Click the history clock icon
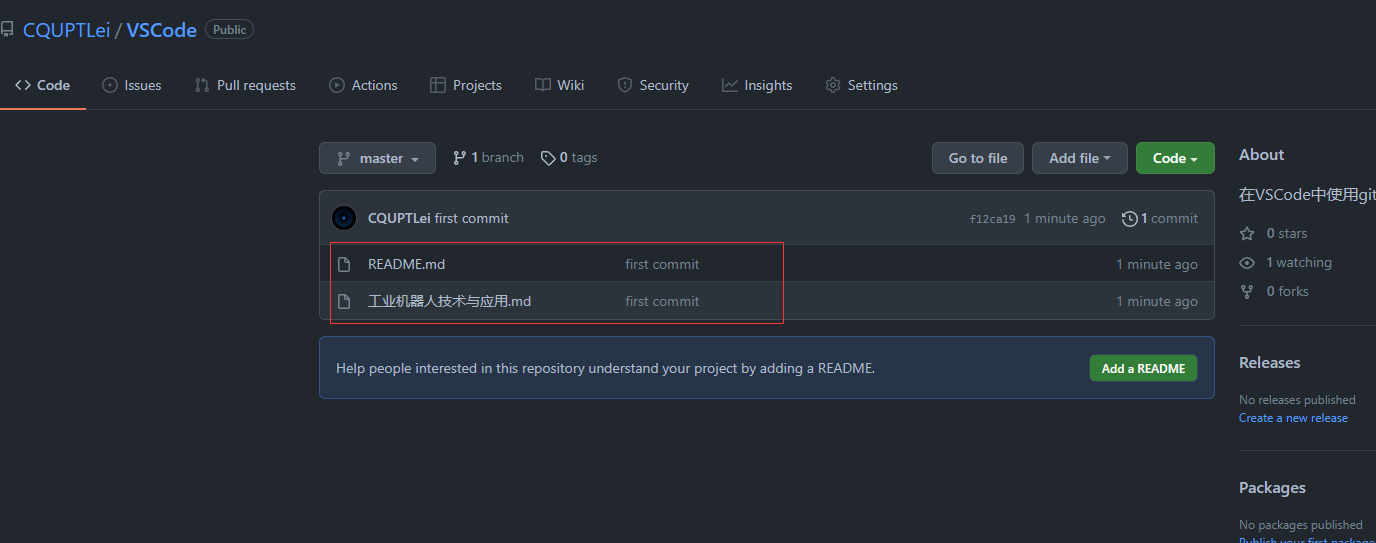Screen dimensions: 1376x543 point(1130,218)
